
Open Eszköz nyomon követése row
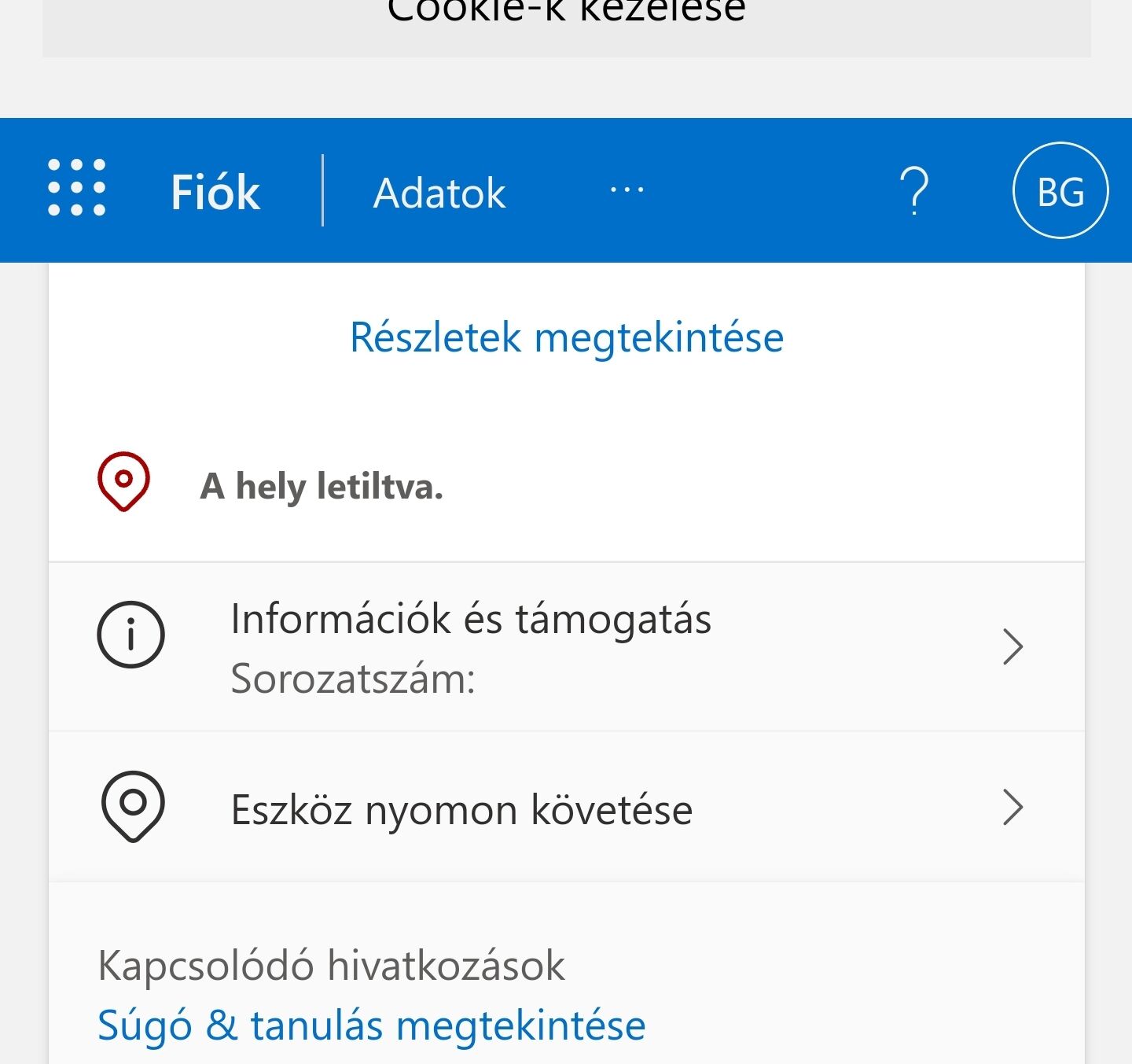(567, 808)
